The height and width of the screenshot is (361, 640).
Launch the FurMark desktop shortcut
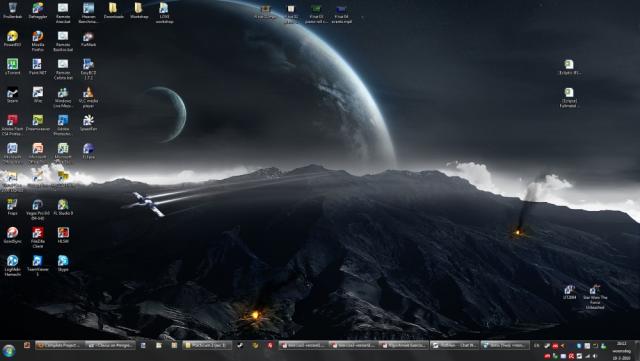(88, 39)
